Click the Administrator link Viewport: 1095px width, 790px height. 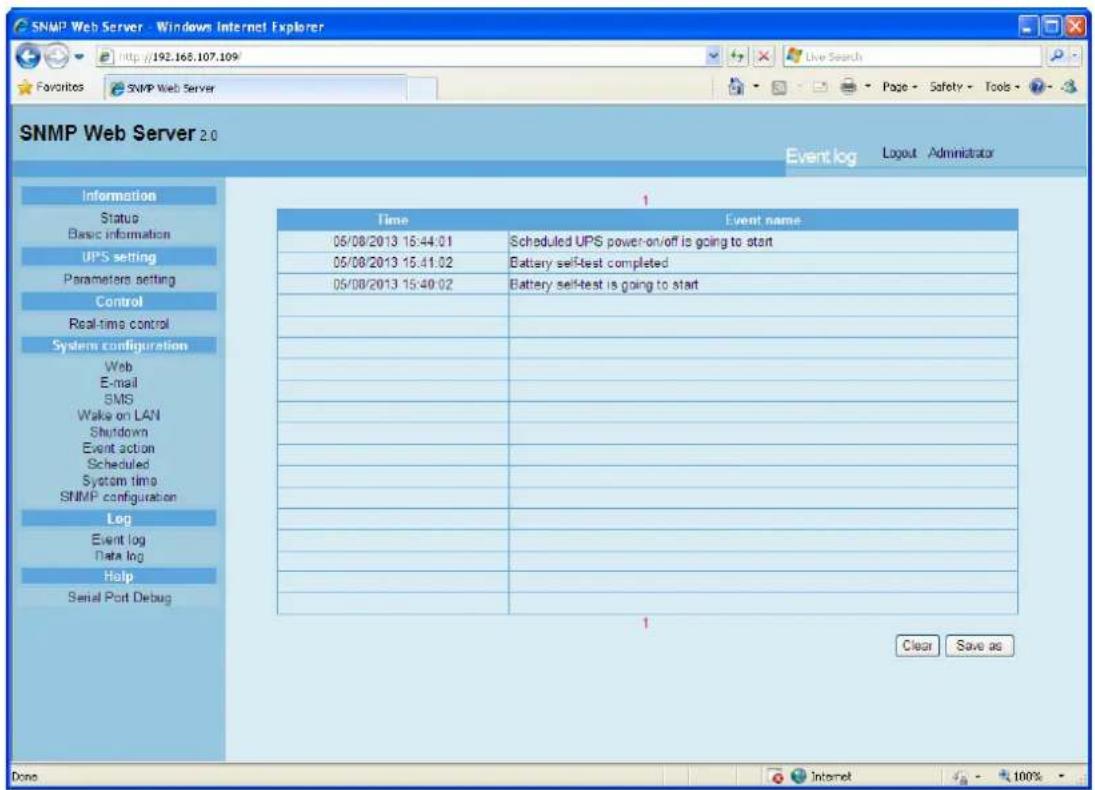[960, 153]
